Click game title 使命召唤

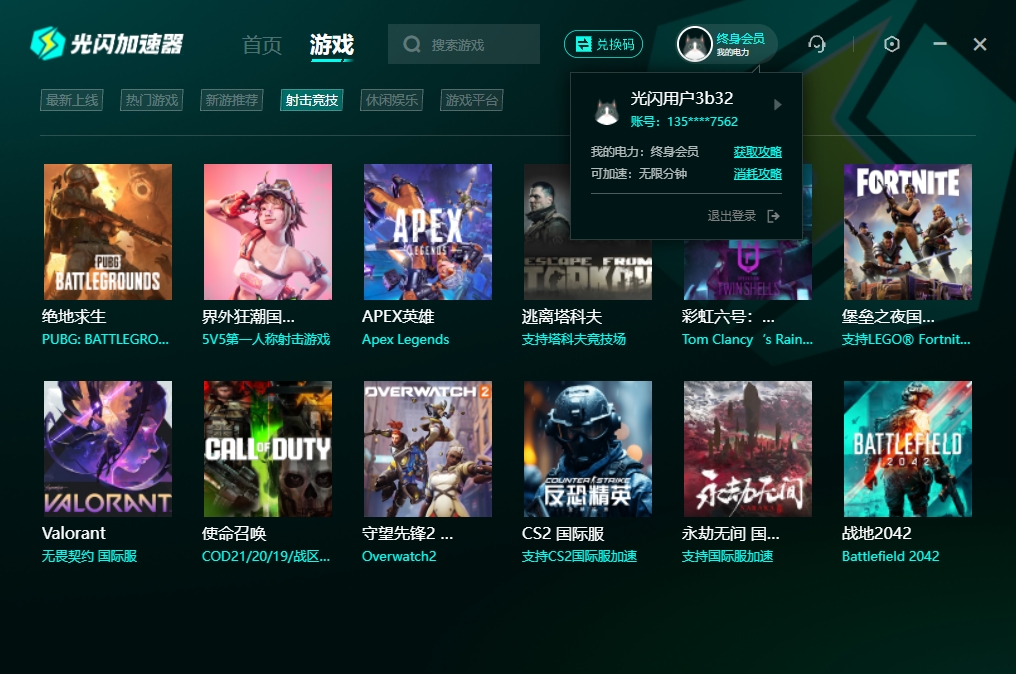pos(234,533)
